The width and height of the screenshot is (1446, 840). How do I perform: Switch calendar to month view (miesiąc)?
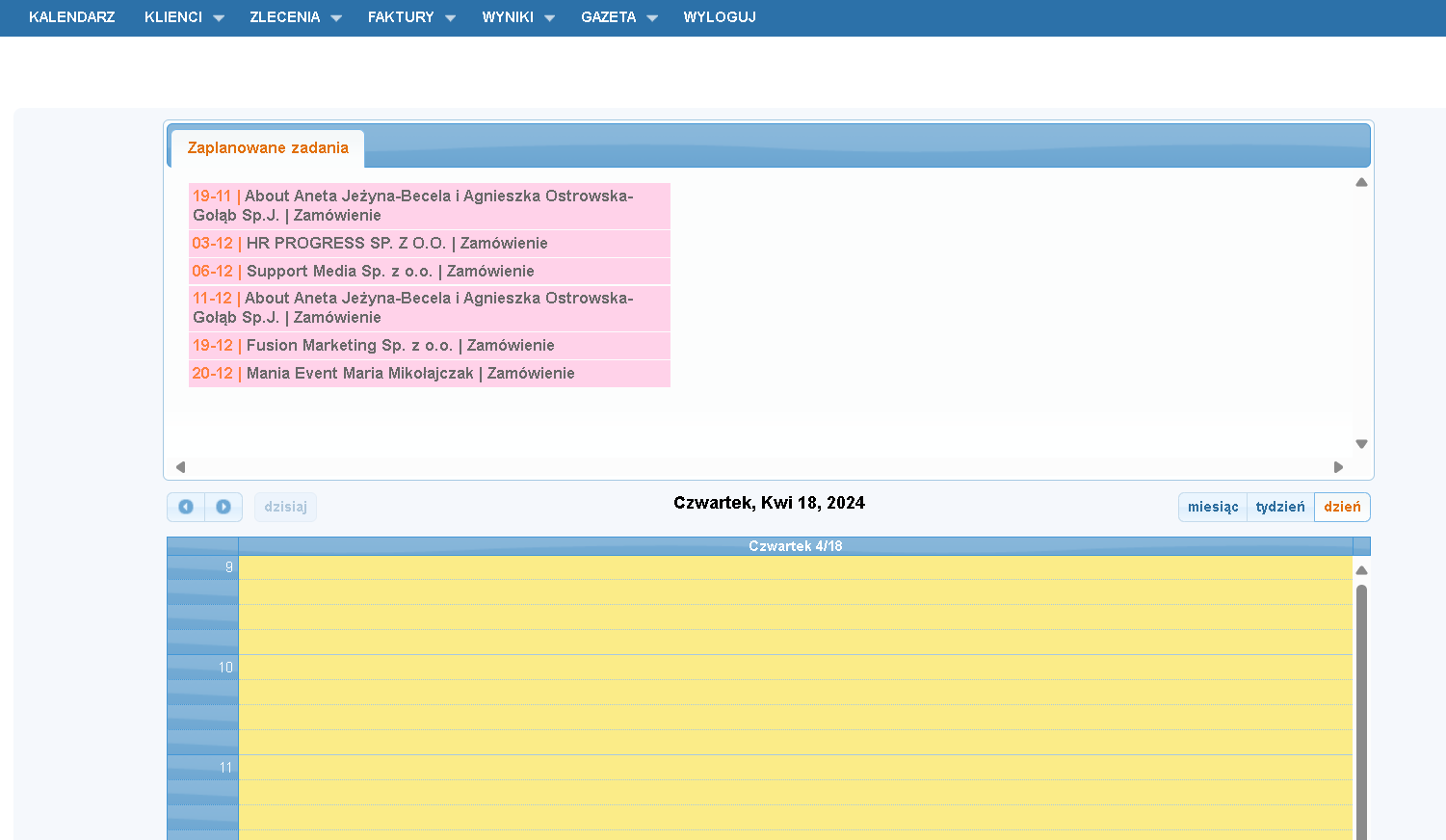point(1212,507)
